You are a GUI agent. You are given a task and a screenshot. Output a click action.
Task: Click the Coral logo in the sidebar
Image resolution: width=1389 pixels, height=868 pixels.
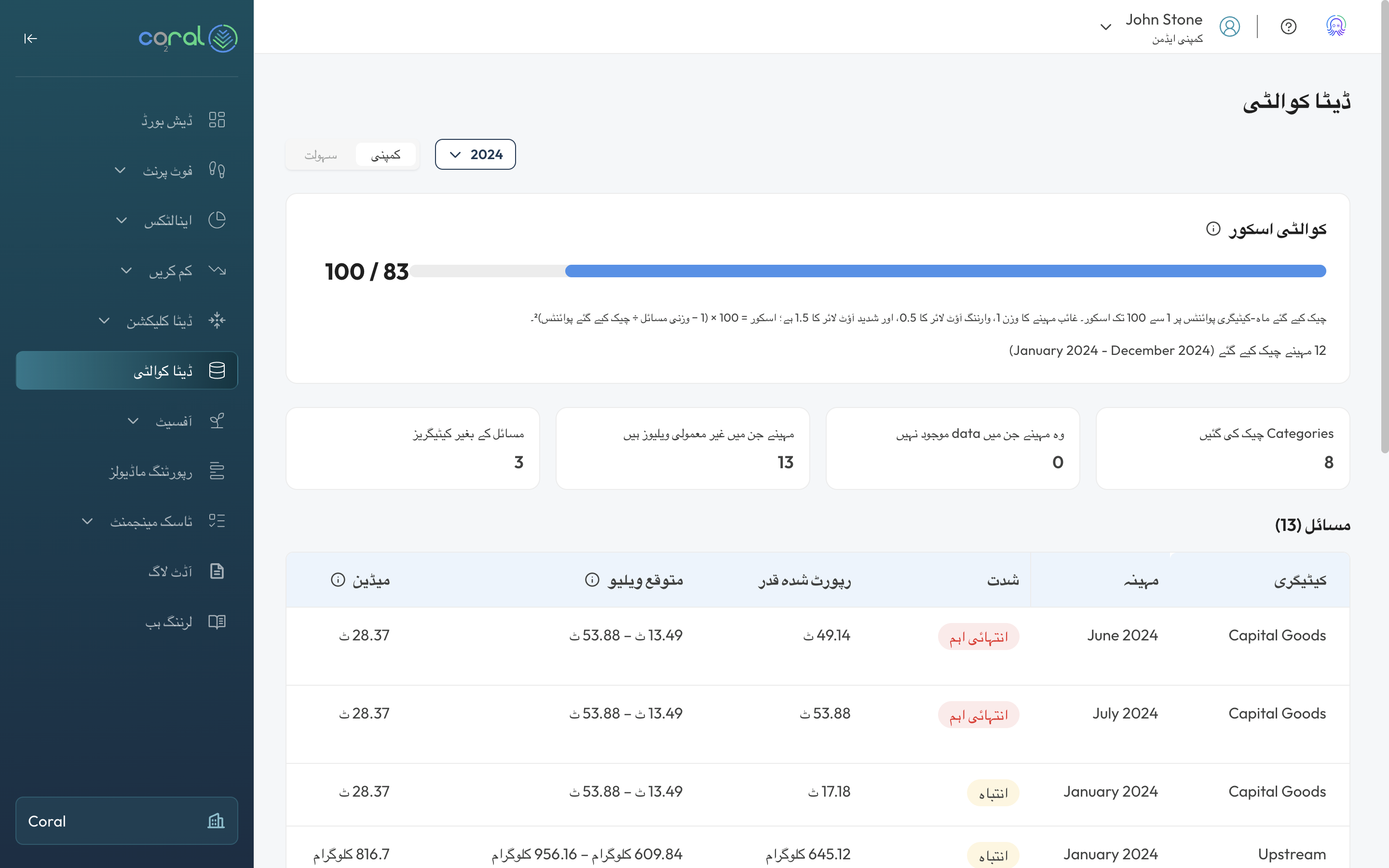tap(188, 39)
